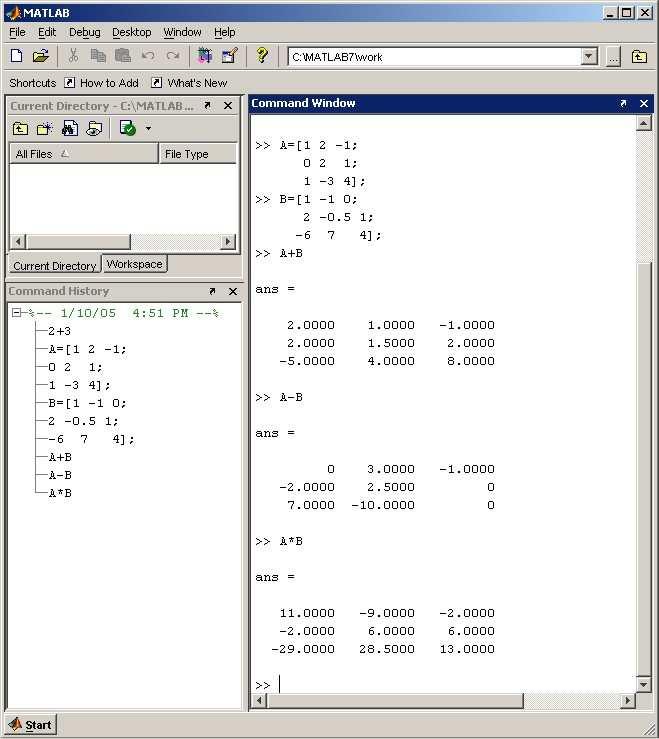659x739 pixels.
Task: Create a new folder in Current Directory panel
Action: [45, 128]
